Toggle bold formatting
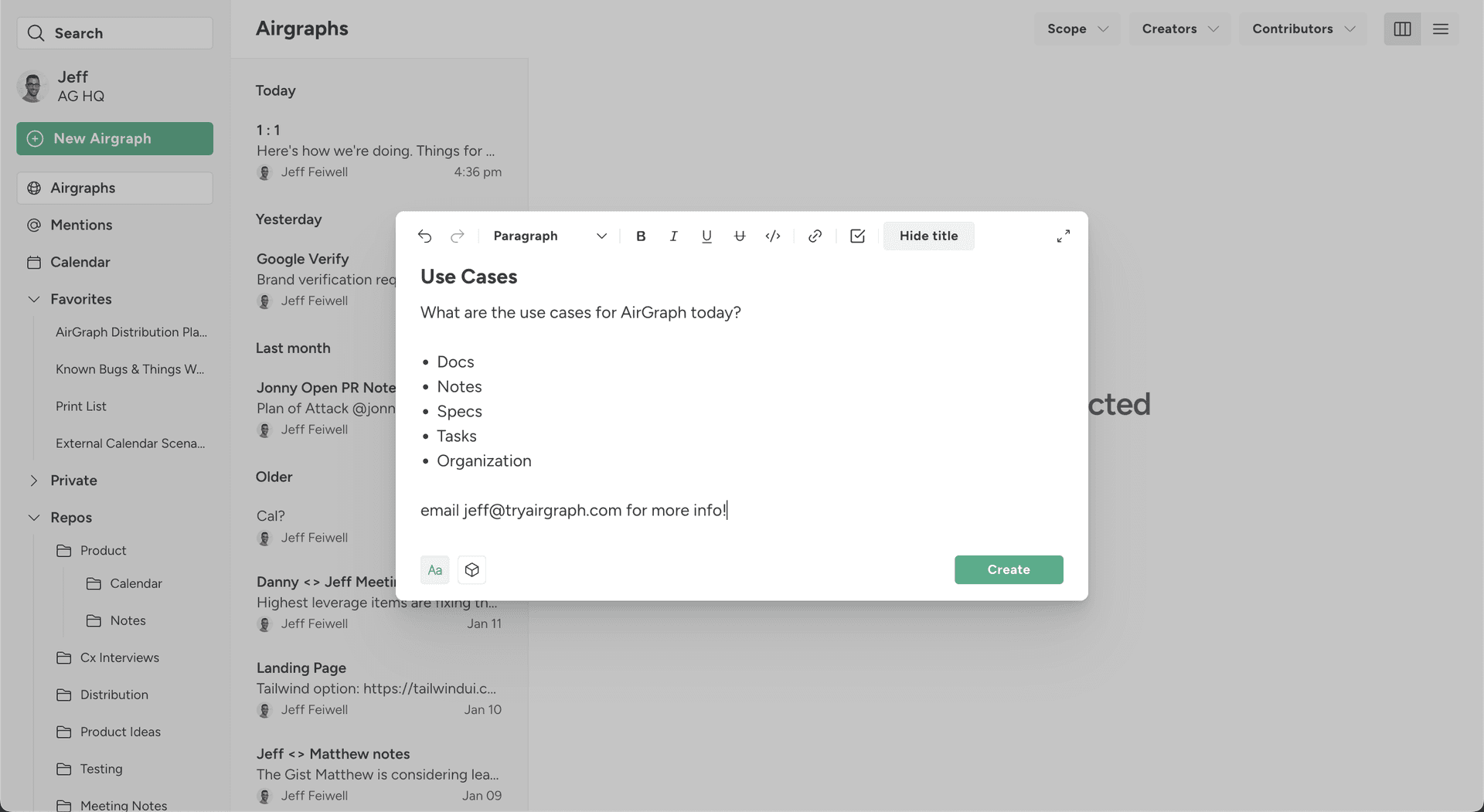This screenshot has width=1484, height=812. click(x=641, y=236)
